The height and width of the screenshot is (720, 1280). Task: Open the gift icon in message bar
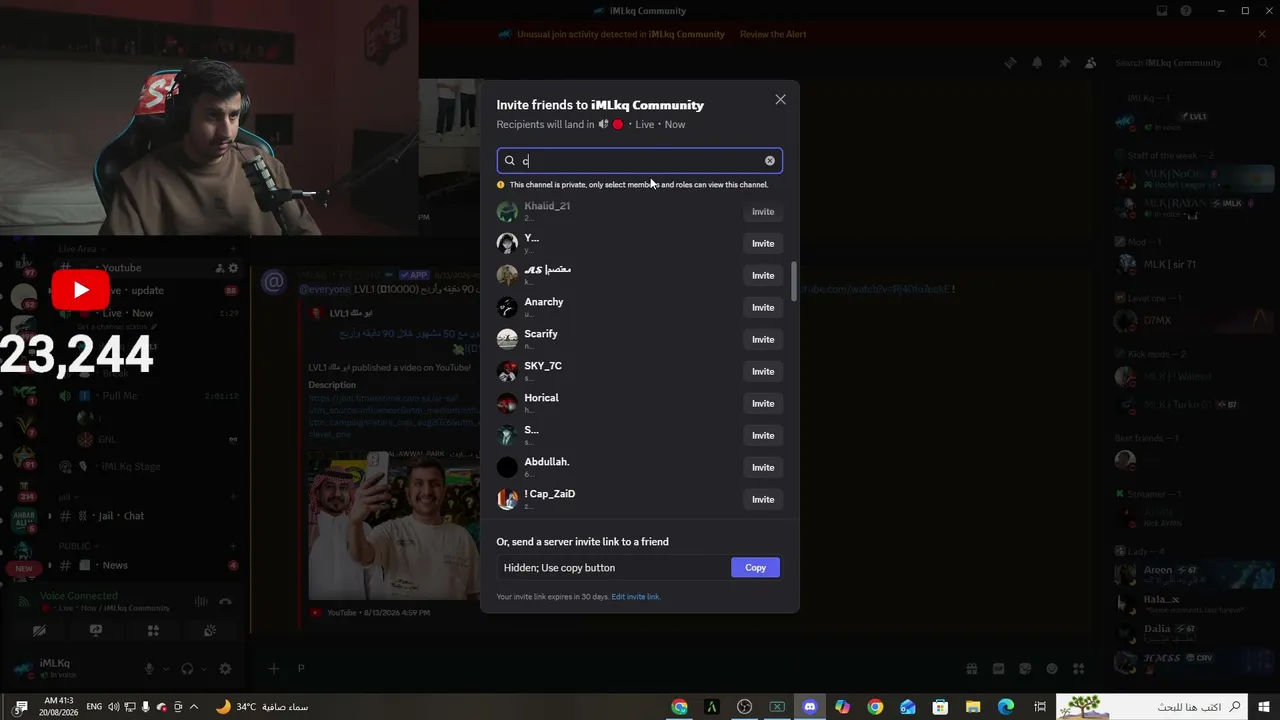[971, 669]
